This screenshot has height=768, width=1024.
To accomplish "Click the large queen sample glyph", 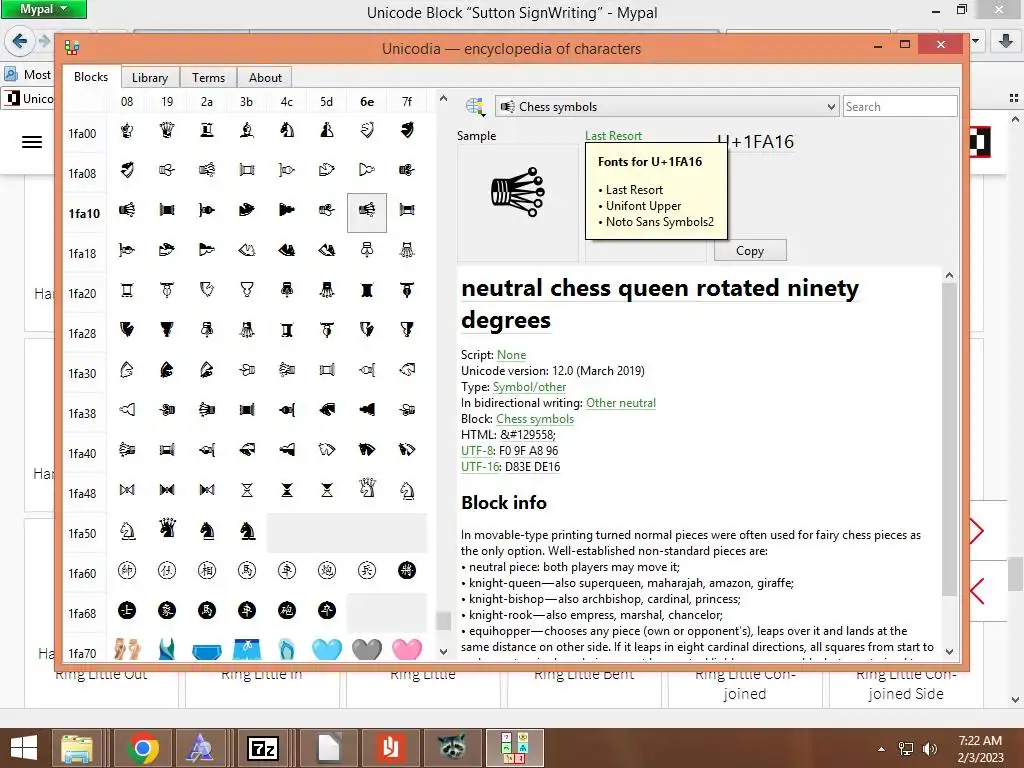I will point(517,193).
